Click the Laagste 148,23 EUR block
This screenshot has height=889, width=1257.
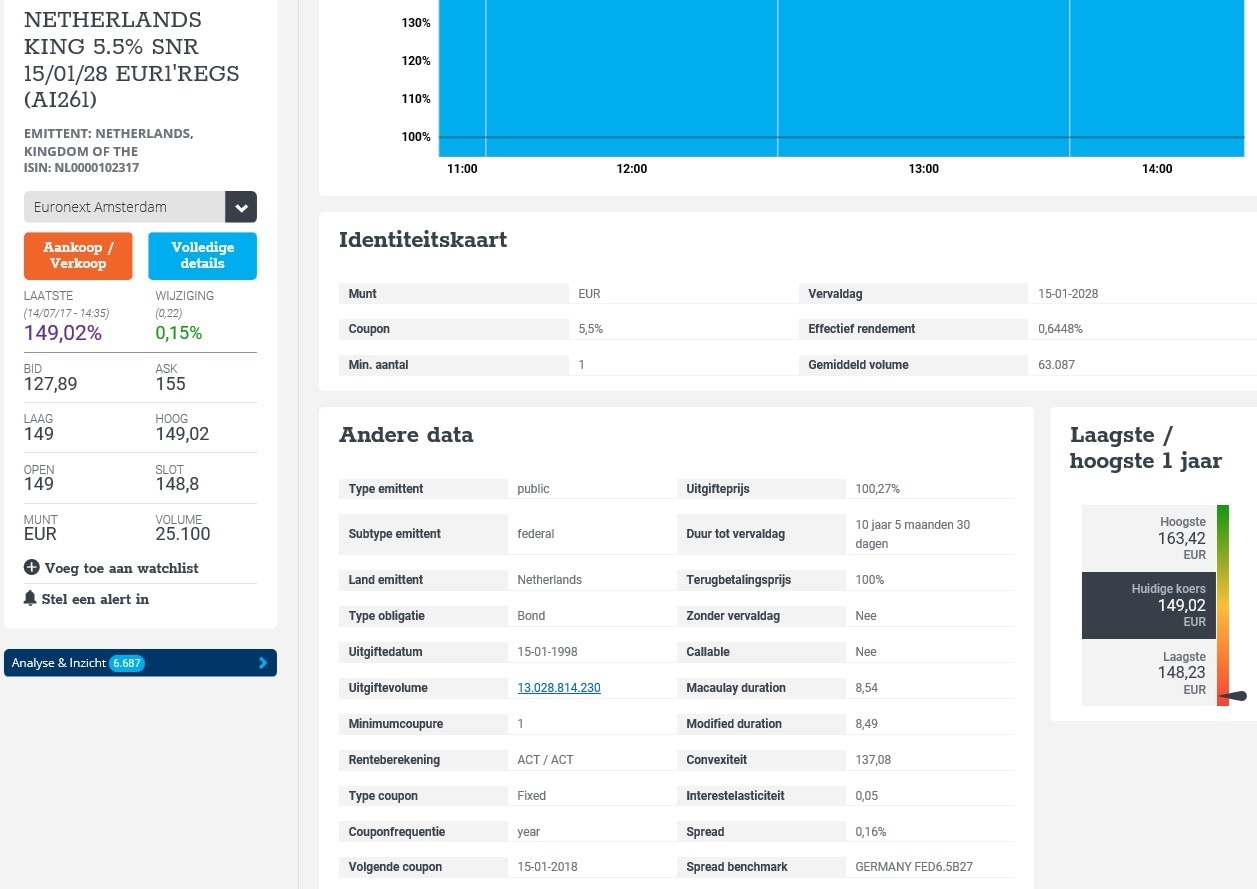coord(1148,673)
